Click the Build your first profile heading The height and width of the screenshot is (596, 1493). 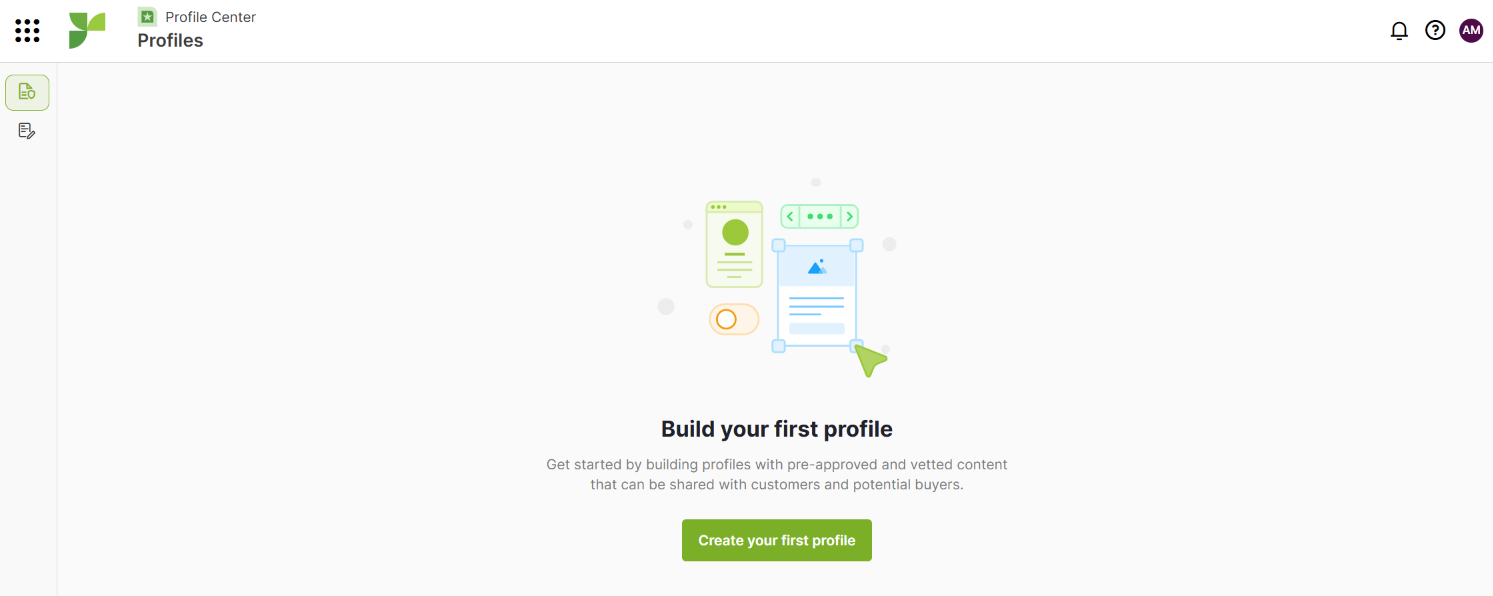(x=777, y=429)
